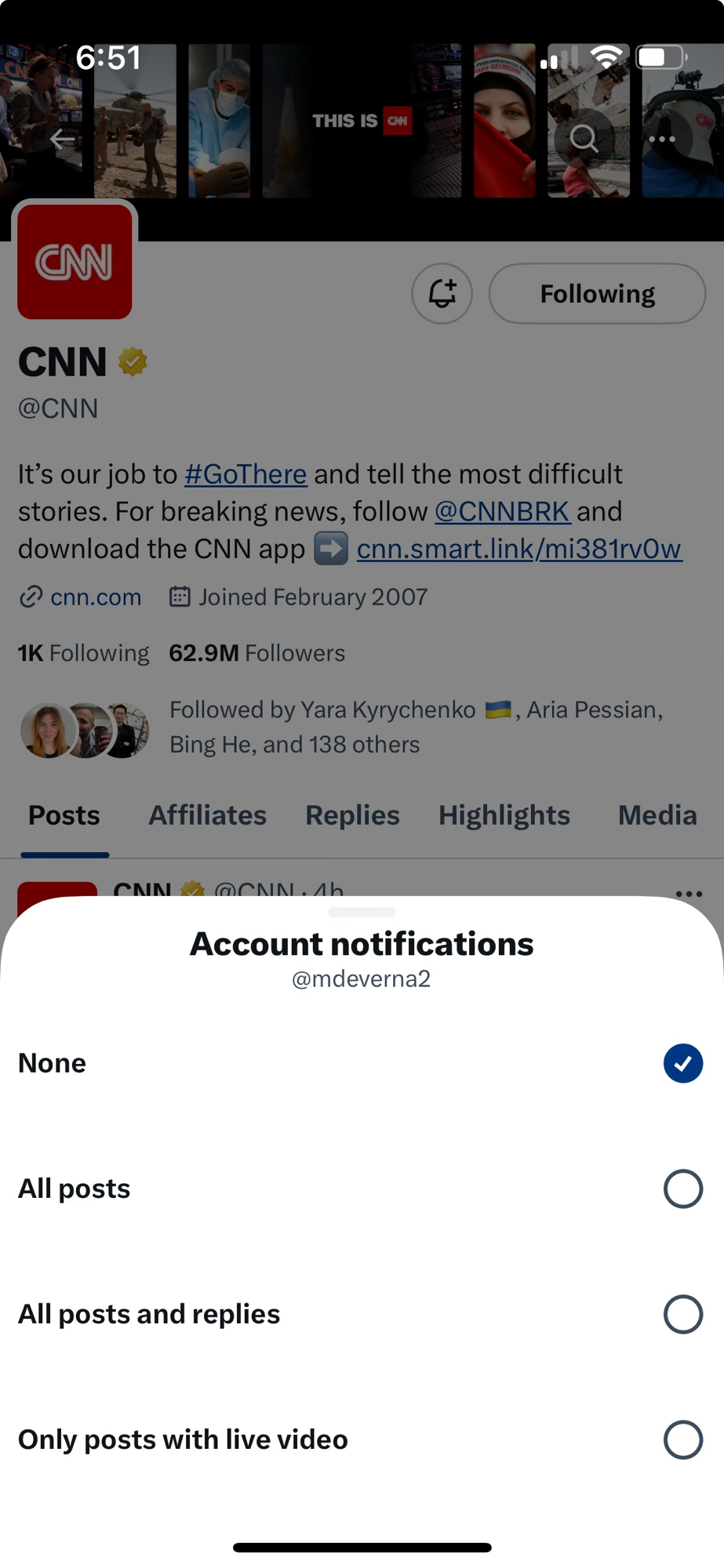The width and height of the screenshot is (724, 1568).
Task: Select the All posts radio button
Action: pyautogui.click(x=682, y=1189)
